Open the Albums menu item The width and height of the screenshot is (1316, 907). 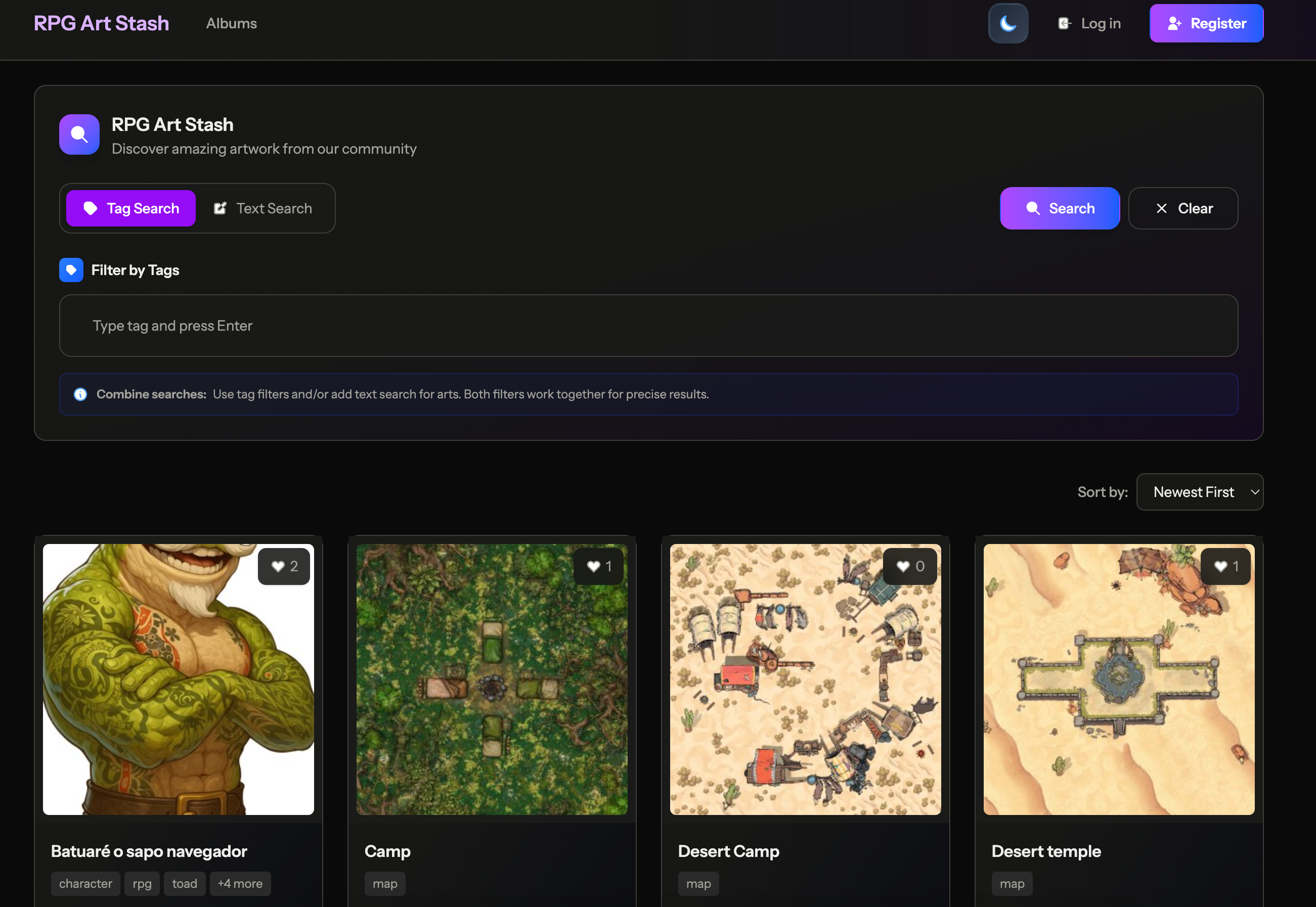[x=231, y=23]
